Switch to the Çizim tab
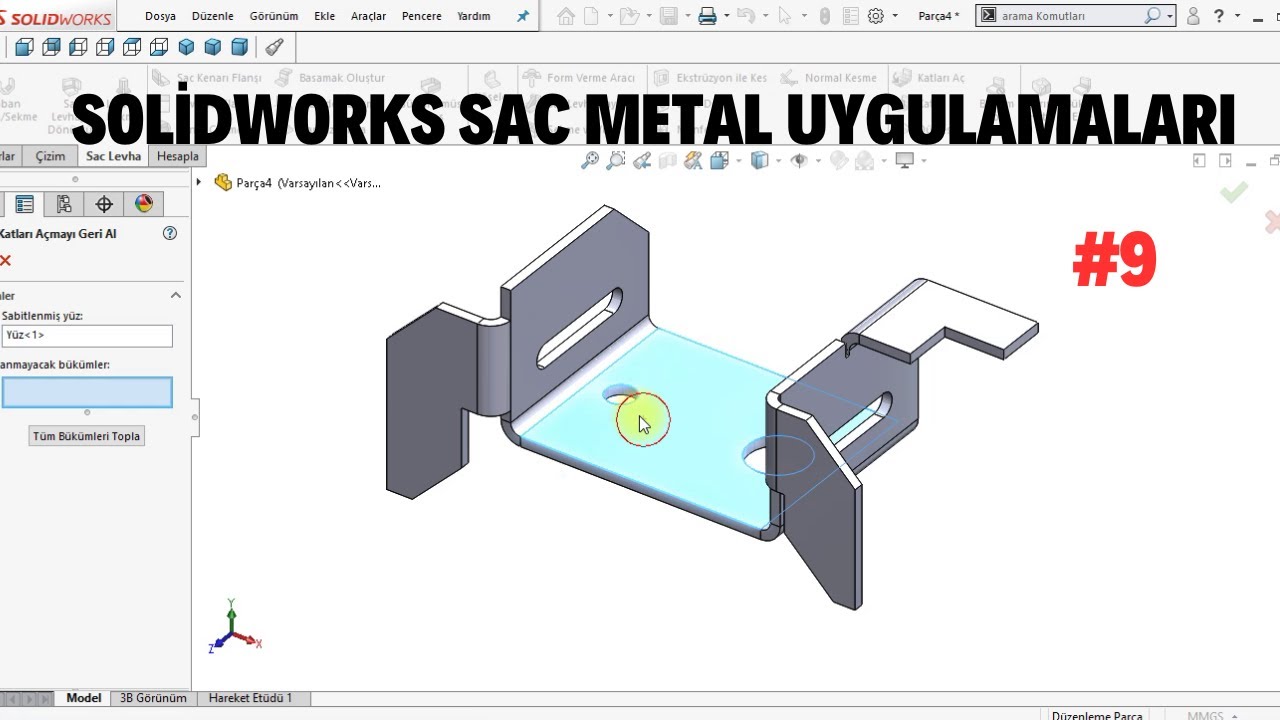1280x720 pixels. (50, 156)
